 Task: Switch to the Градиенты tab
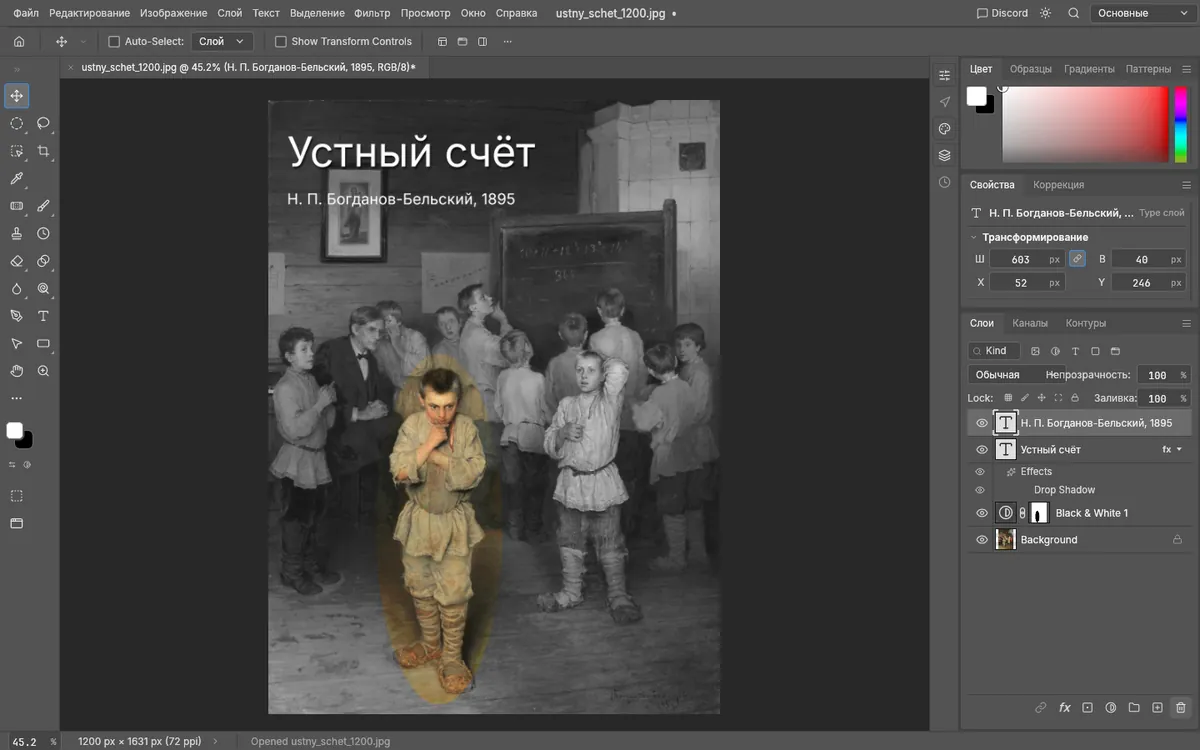point(1089,69)
